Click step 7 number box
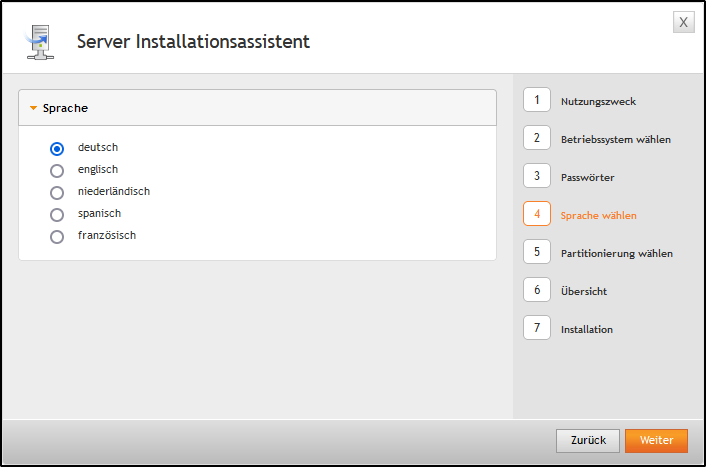Image resolution: width=706 pixels, height=467 pixels. pyautogui.click(x=537, y=328)
